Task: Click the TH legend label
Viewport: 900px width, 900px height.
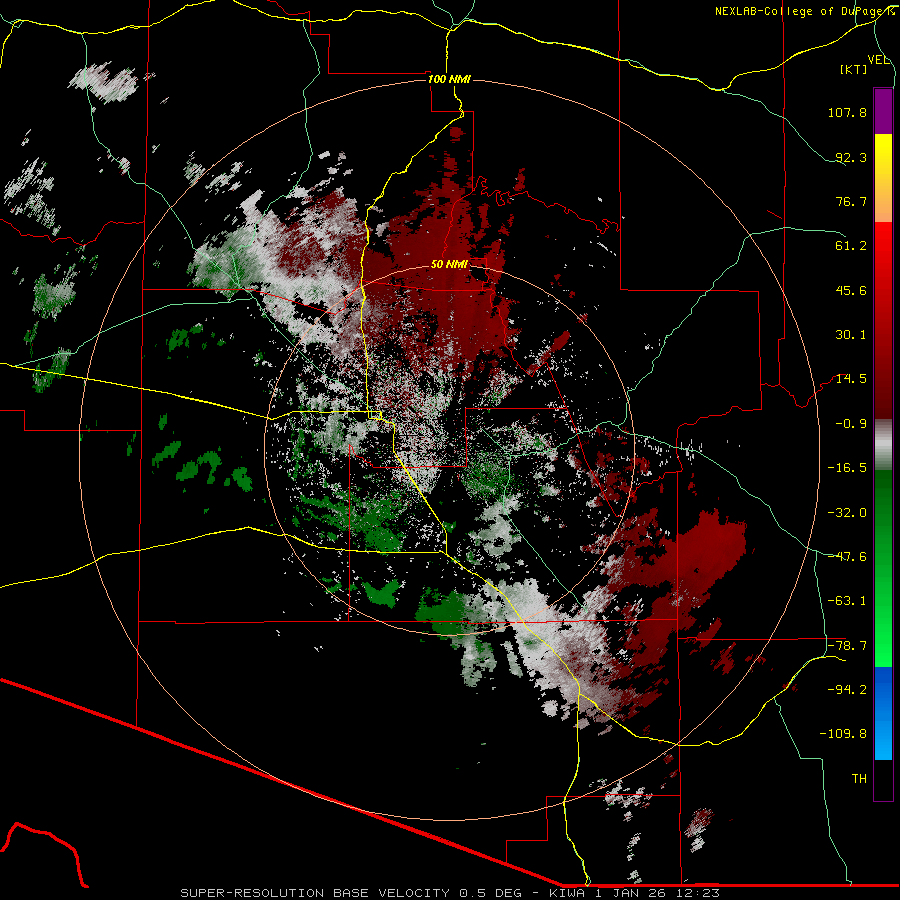Action: tap(859, 779)
